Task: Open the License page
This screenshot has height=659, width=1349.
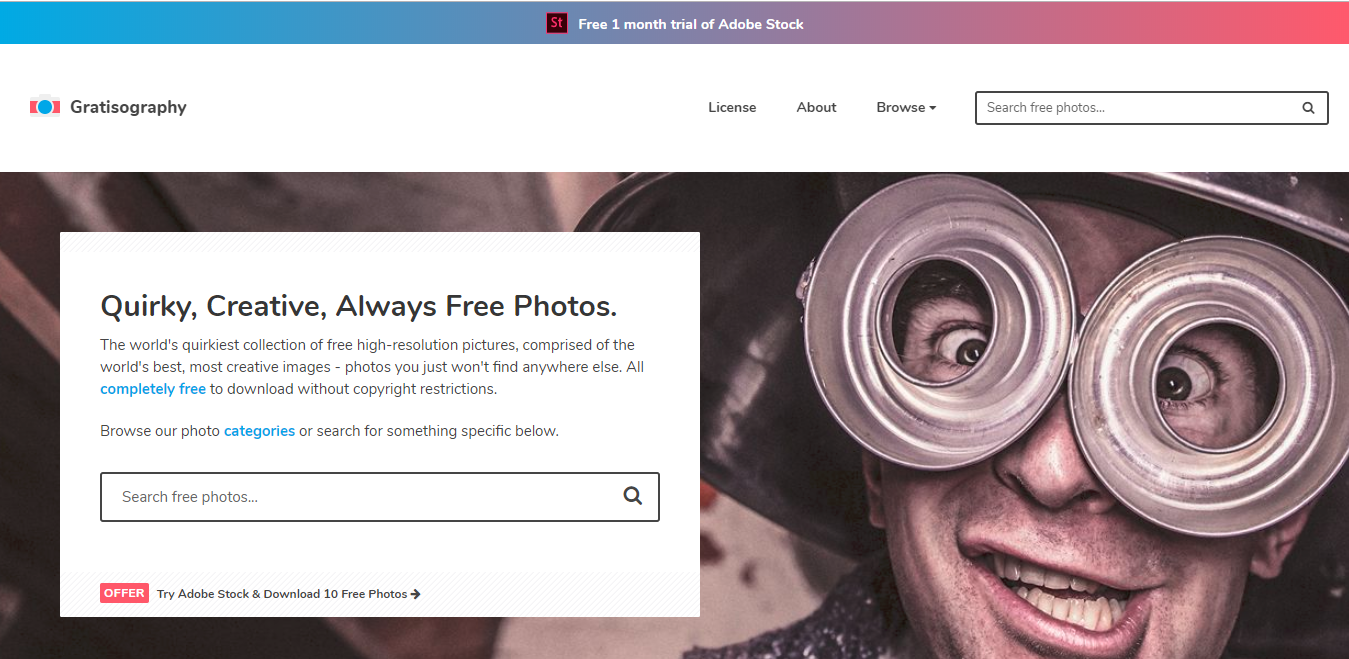Action: point(732,107)
